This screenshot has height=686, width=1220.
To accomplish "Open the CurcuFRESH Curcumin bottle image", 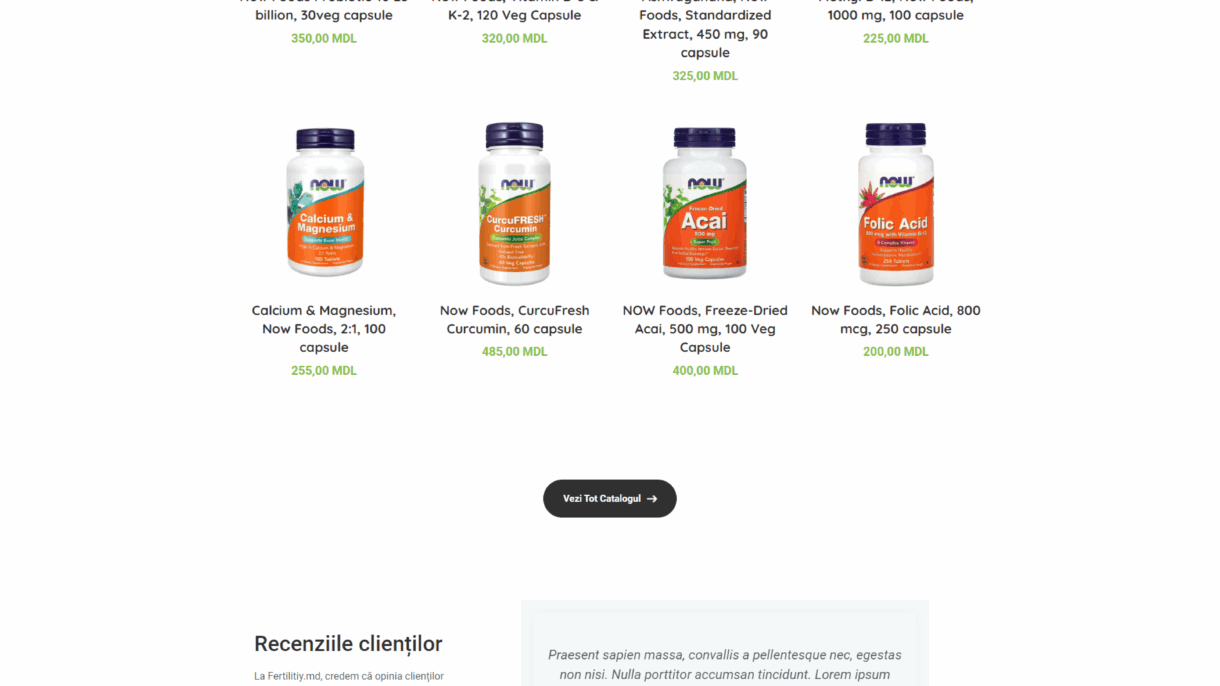I will pos(515,202).
